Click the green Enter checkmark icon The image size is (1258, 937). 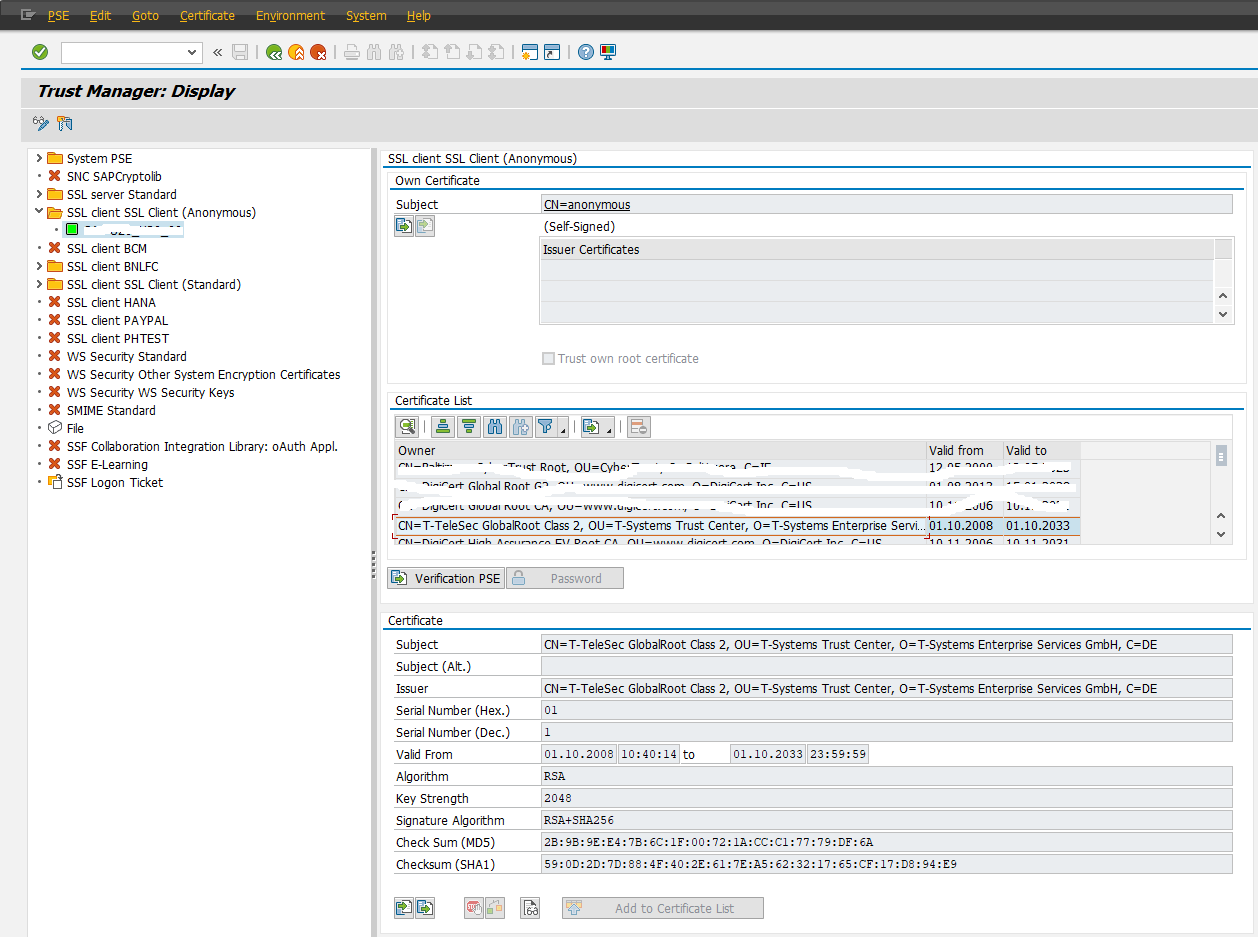[40, 52]
